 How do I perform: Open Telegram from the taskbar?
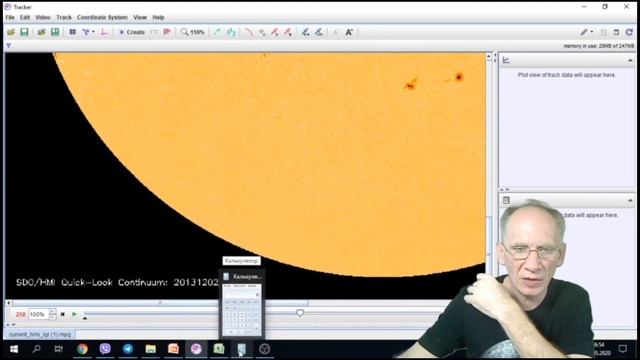[x=128, y=349]
